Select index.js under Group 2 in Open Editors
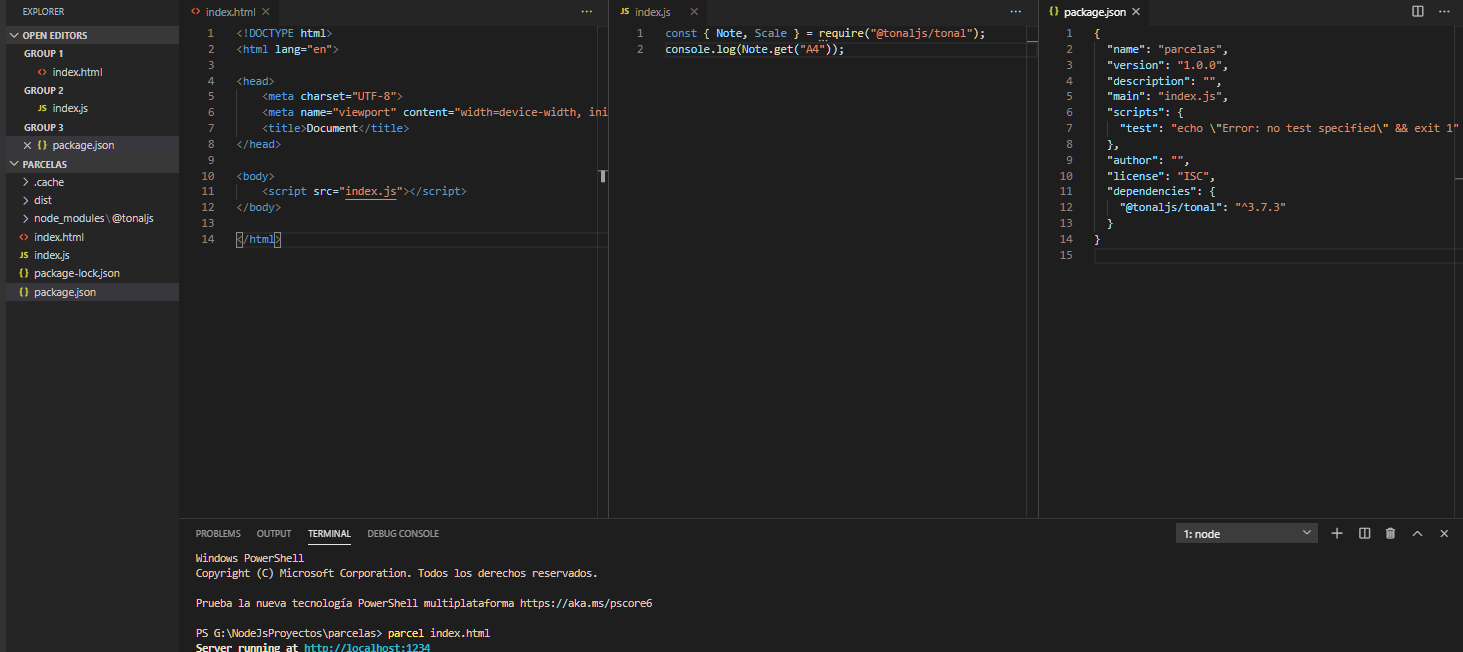1463x652 pixels. click(92, 108)
